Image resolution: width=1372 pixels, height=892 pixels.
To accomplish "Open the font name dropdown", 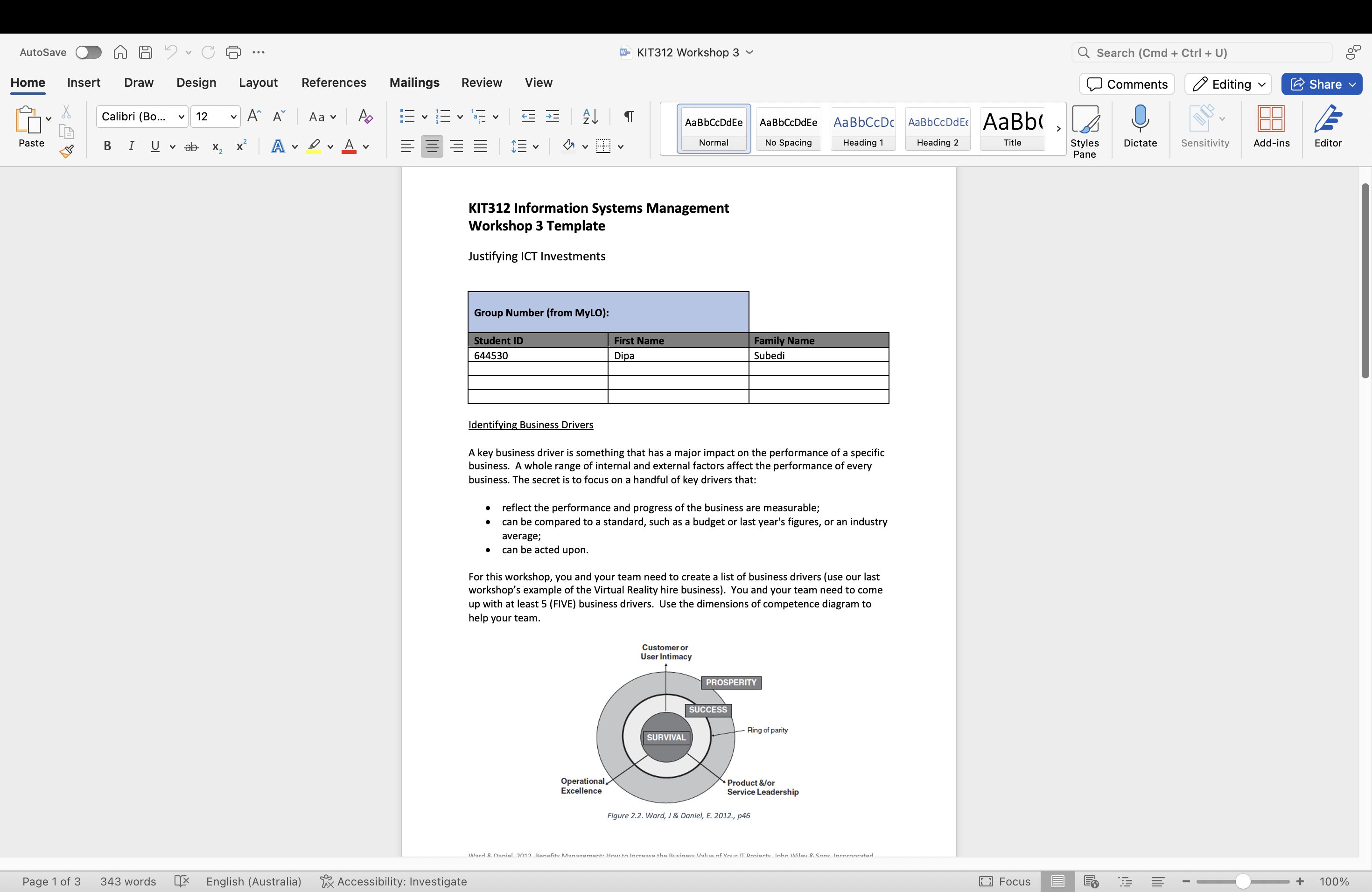I will tap(181, 117).
